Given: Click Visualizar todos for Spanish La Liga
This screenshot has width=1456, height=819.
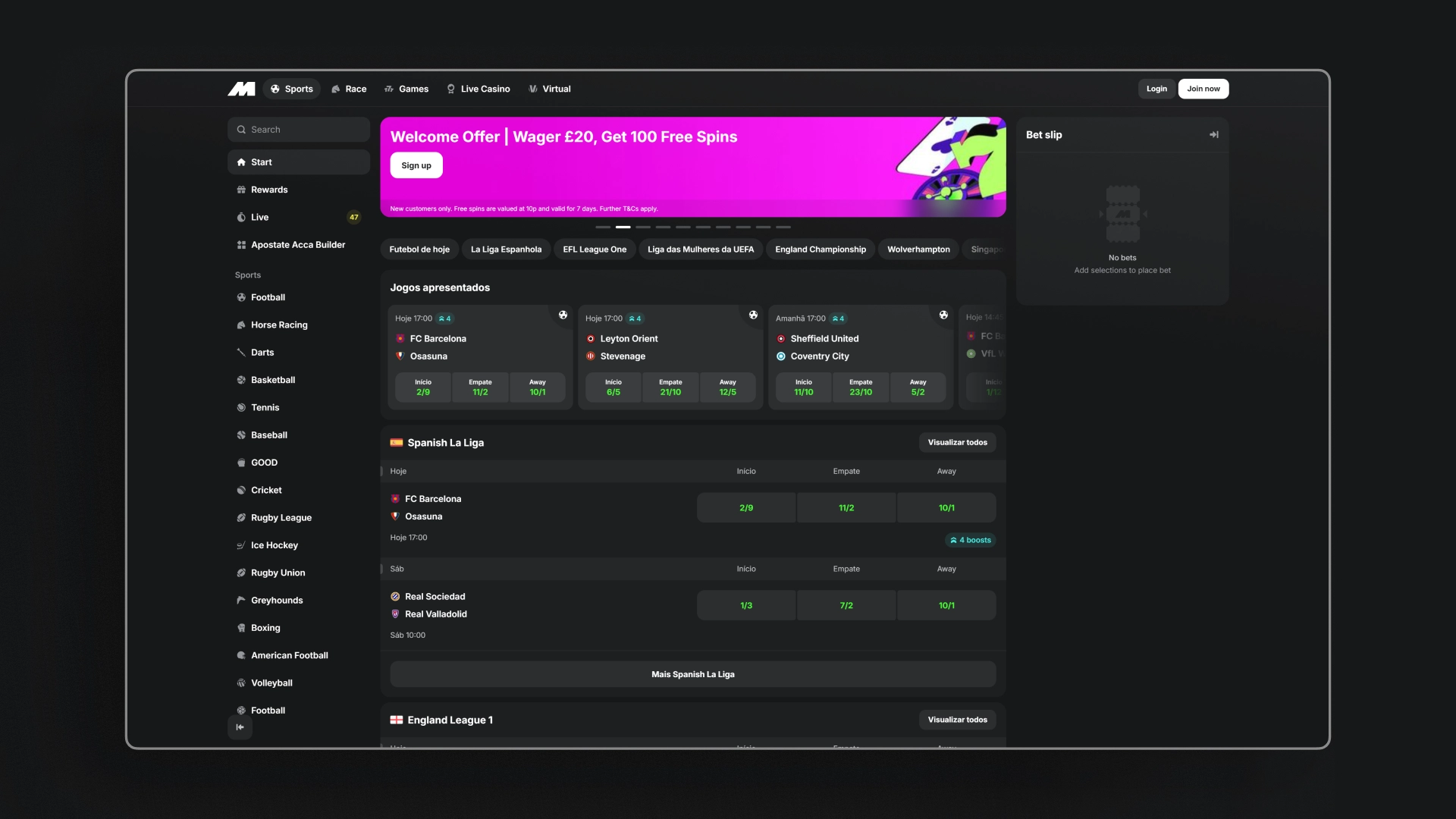Looking at the screenshot, I should 957,443.
